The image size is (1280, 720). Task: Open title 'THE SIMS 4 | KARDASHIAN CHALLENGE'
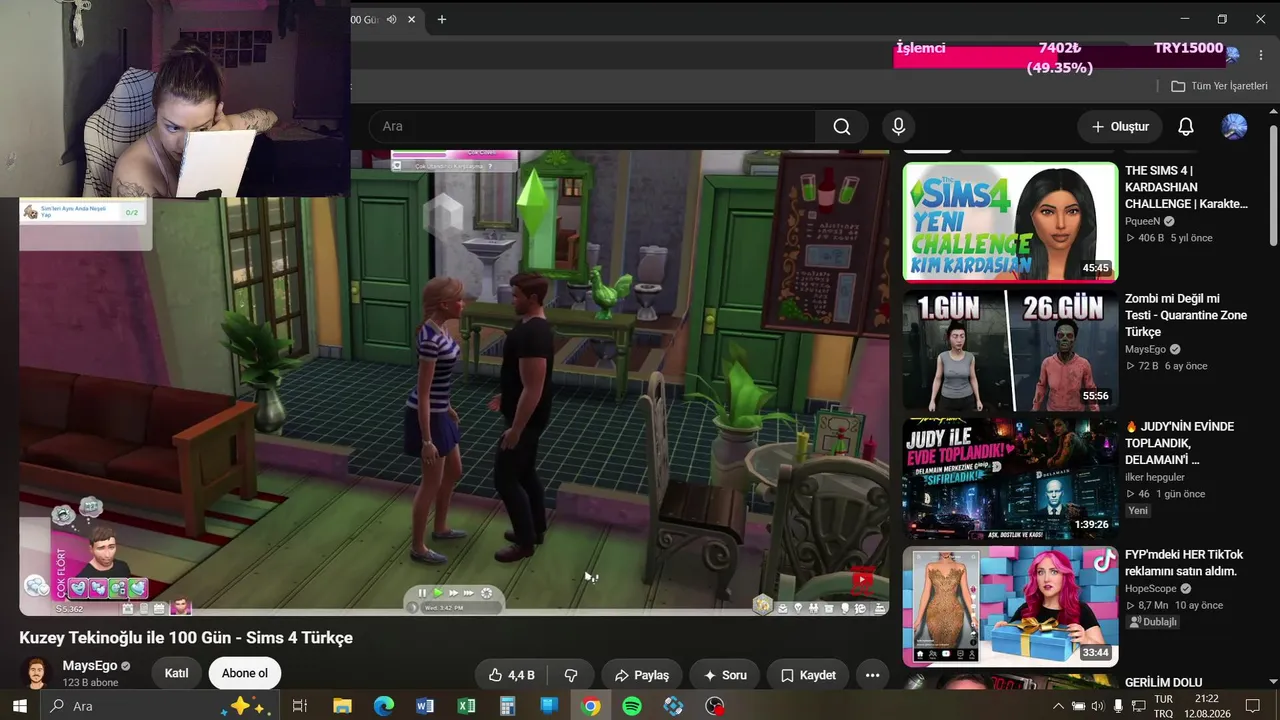pos(1187,187)
